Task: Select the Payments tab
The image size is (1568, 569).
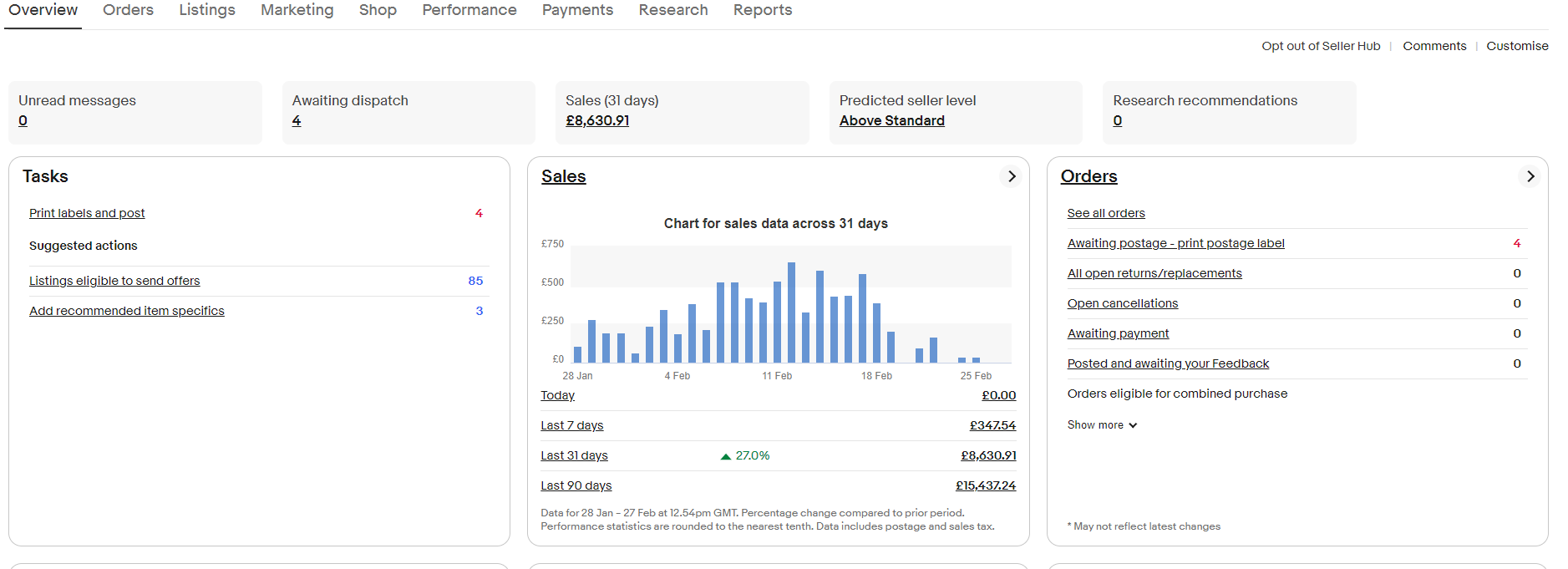Action: pos(577,10)
